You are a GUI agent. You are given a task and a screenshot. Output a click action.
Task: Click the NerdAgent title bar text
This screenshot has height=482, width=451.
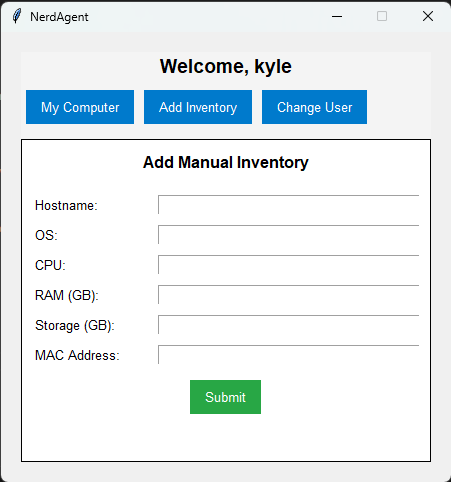tap(59, 17)
